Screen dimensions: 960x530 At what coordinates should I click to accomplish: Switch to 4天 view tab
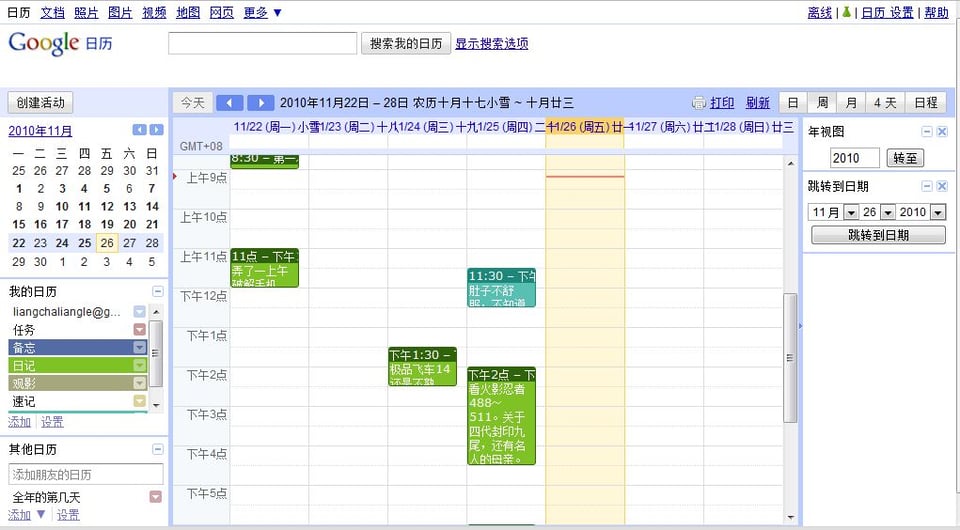click(885, 103)
